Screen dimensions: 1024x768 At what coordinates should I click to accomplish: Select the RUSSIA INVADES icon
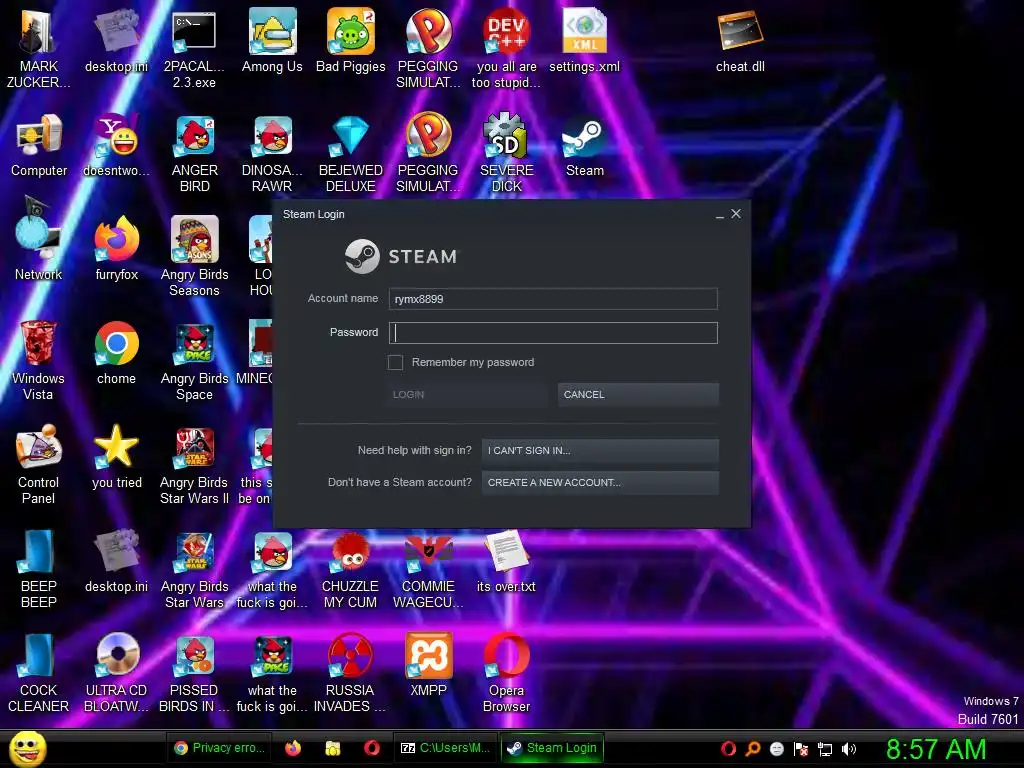[350, 673]
